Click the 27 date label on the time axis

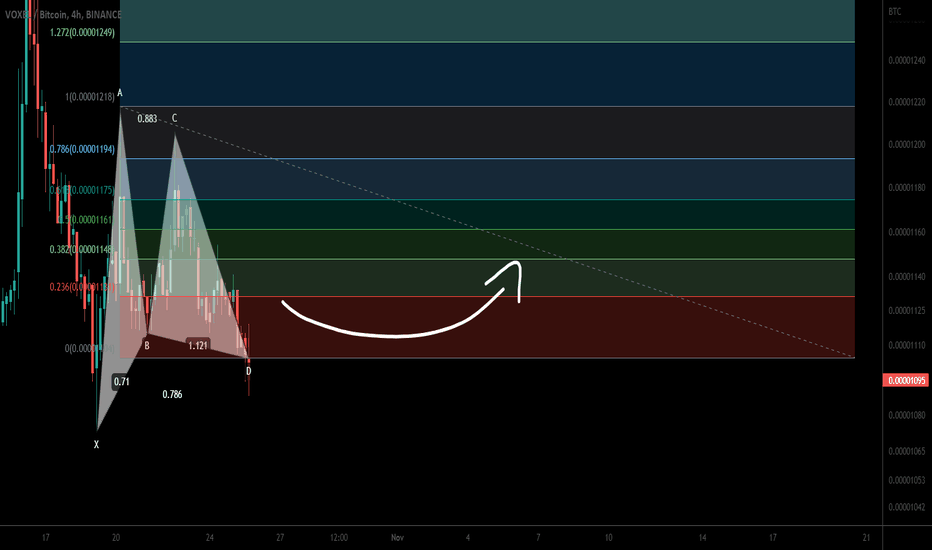pyautogui.click(x=280, y=538)
